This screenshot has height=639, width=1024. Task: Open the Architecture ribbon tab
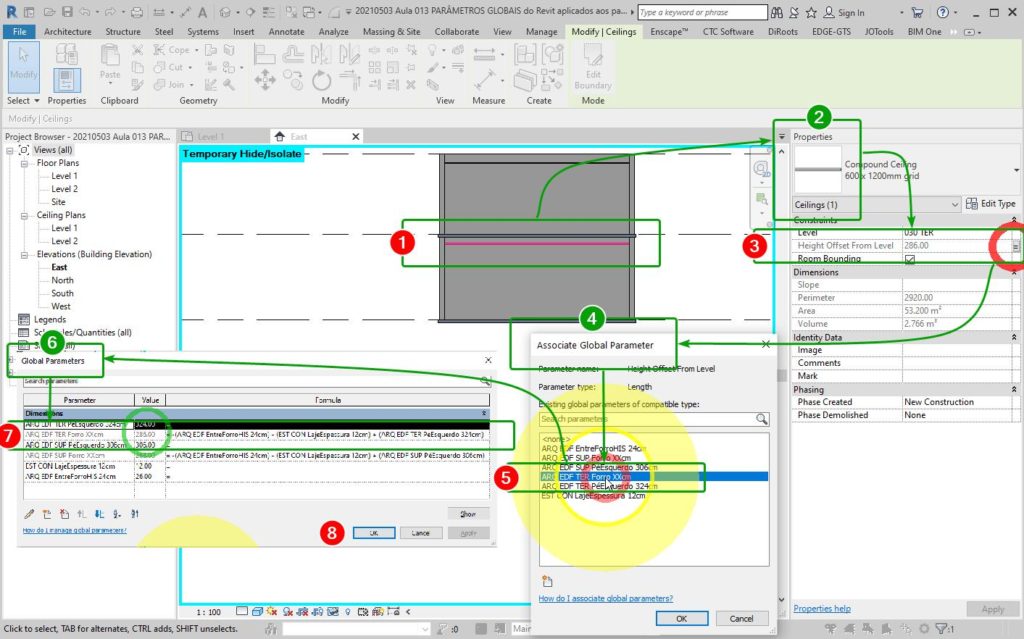[67, 32]
